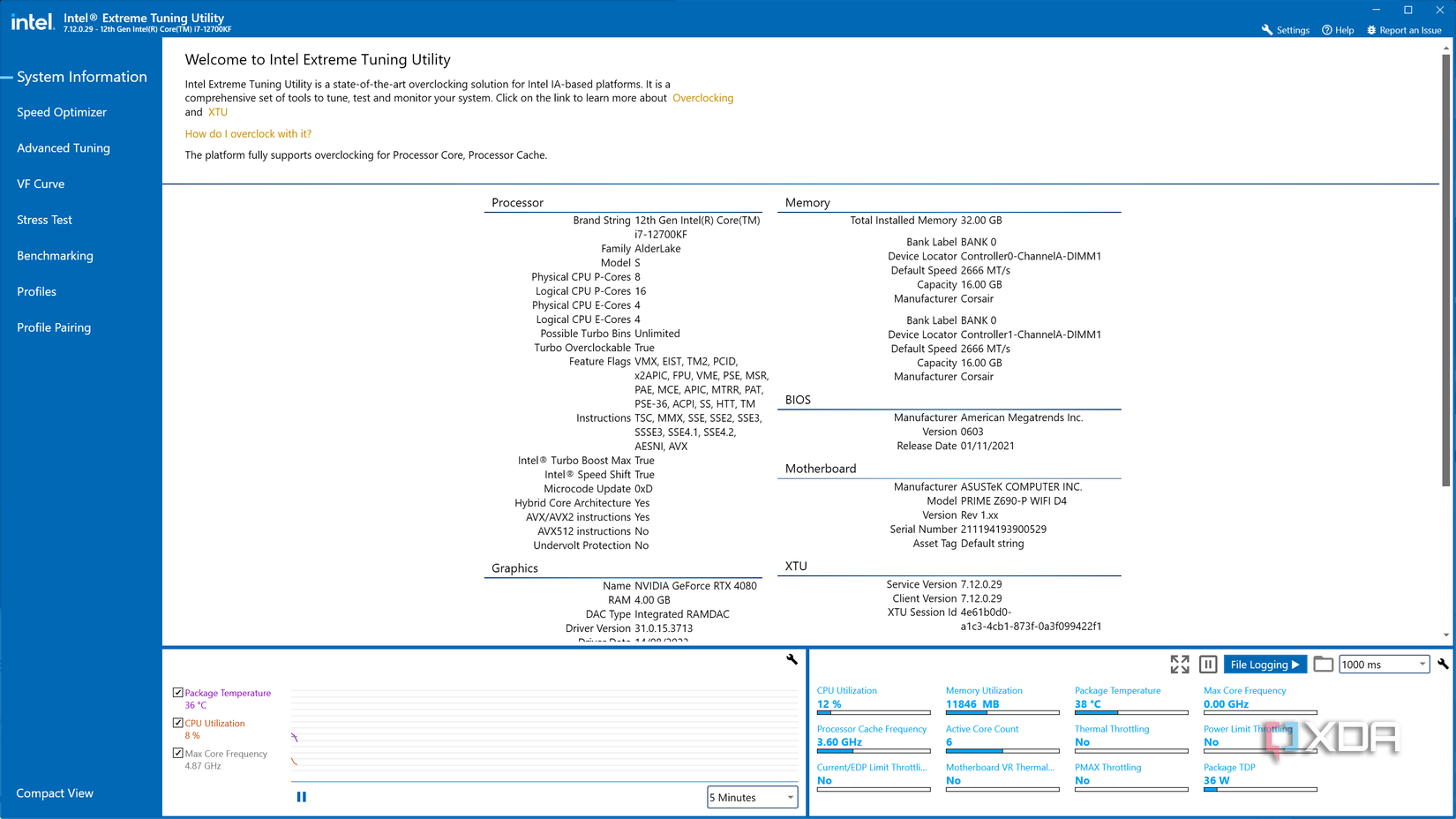Click the Report an Issue icon
The image size is (1456, 819).
pos(1370,29)
